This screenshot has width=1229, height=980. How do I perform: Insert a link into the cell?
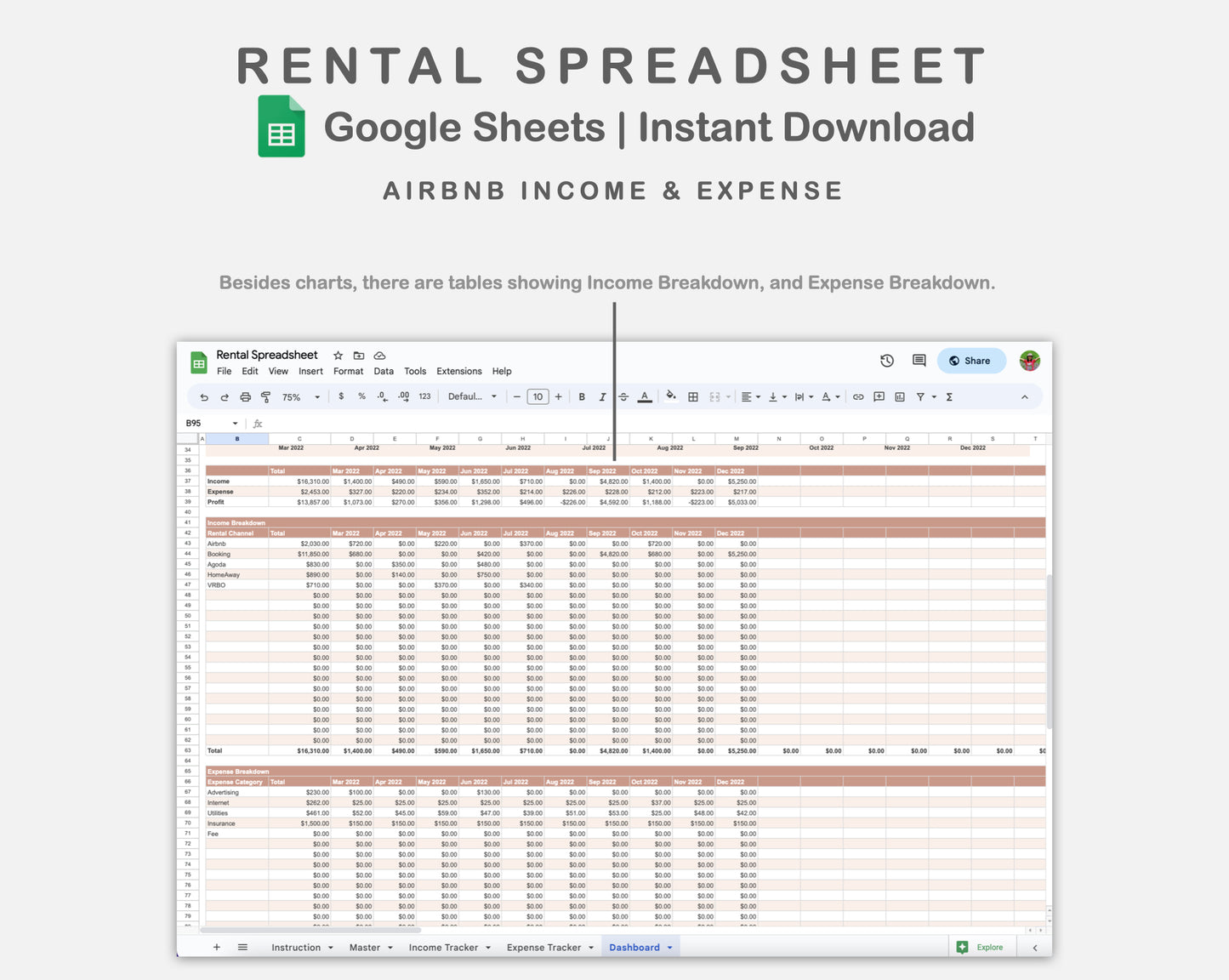[860, 396]
